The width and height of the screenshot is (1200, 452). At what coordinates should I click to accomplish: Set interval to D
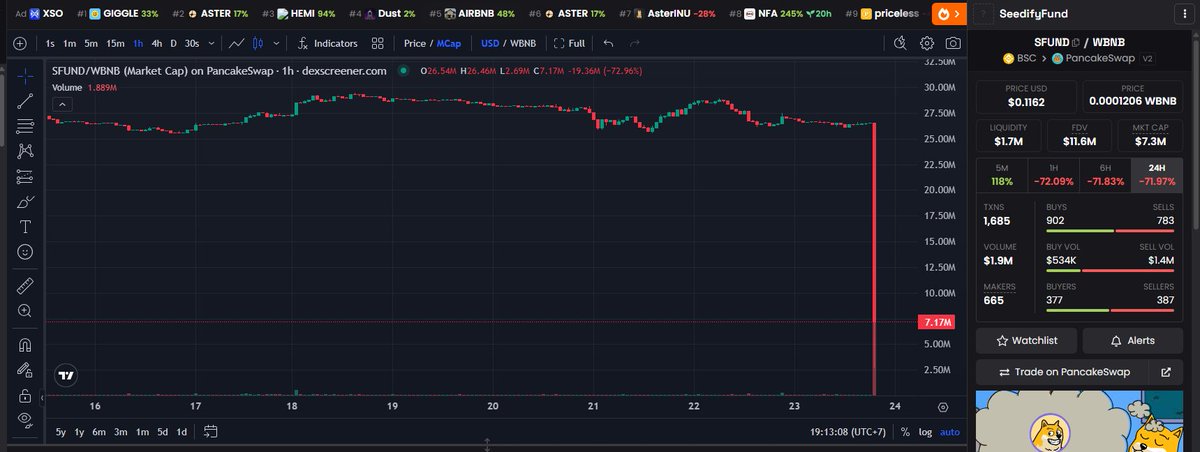173,44
